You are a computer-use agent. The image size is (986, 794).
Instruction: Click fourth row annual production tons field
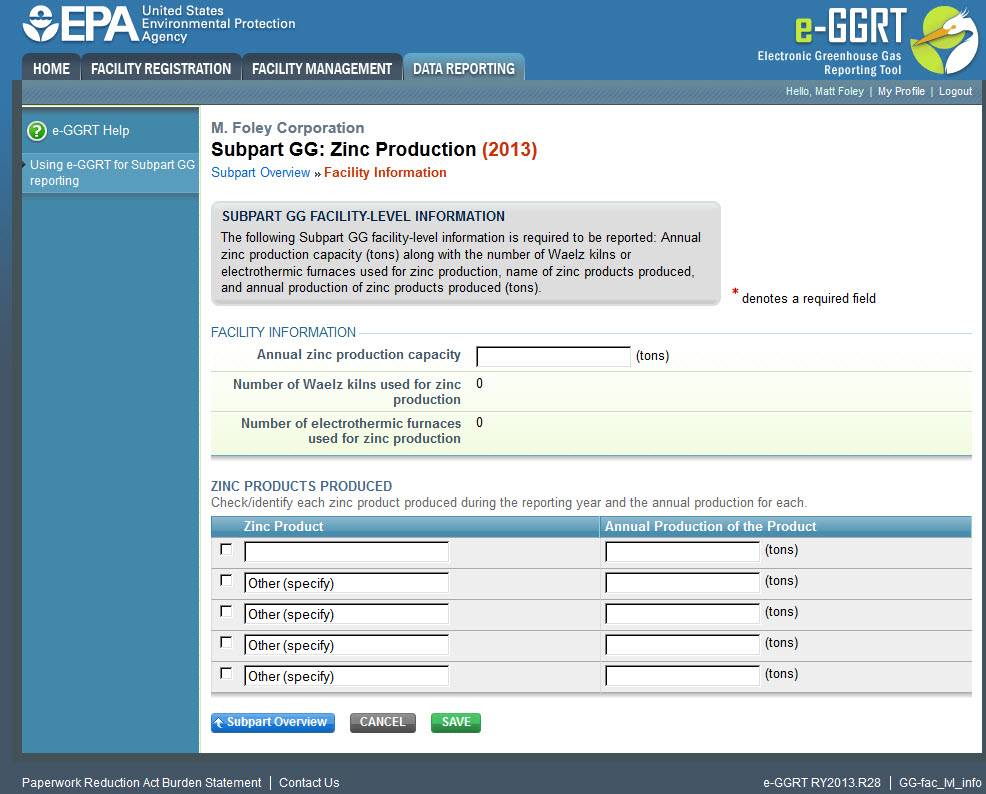[682, 644]
